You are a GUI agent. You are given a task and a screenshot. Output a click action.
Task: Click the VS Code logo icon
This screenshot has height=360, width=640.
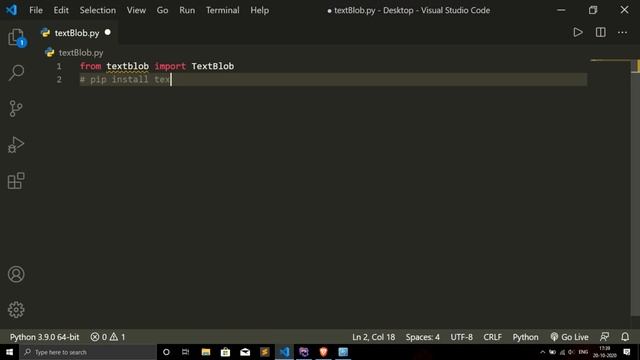click(x=11, y=10)
